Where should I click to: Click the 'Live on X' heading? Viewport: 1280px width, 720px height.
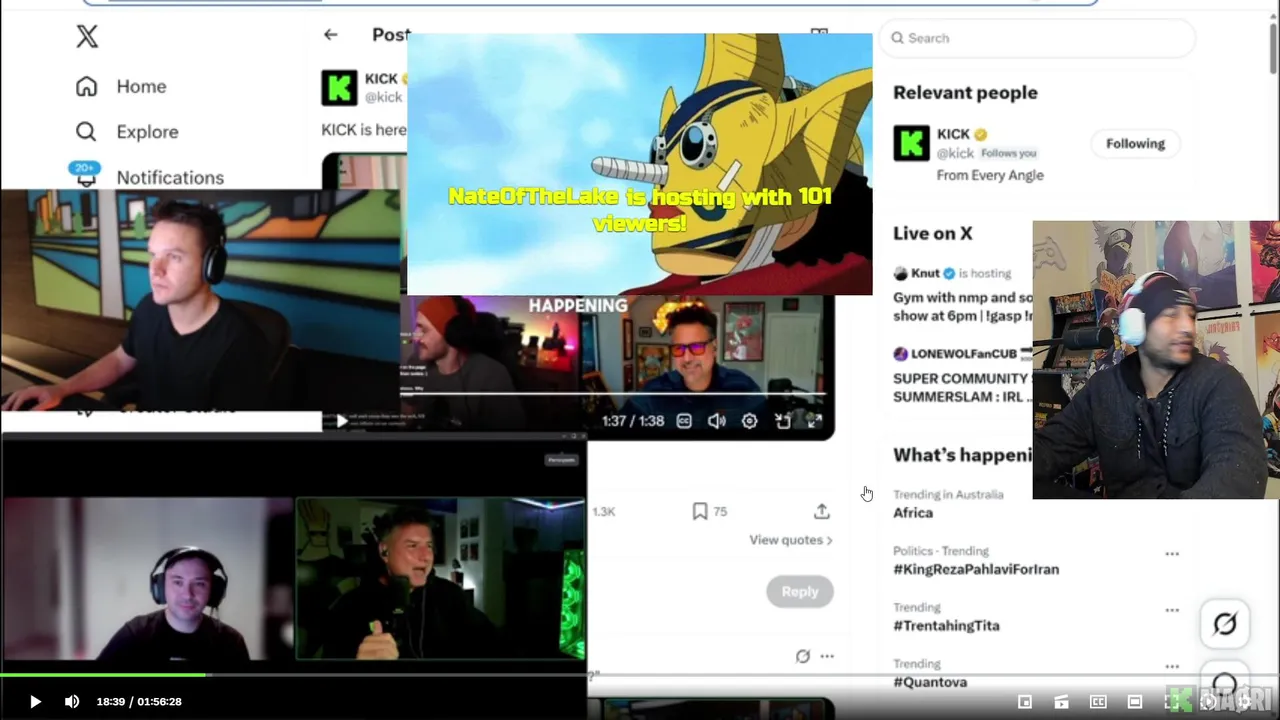point(933,233)
